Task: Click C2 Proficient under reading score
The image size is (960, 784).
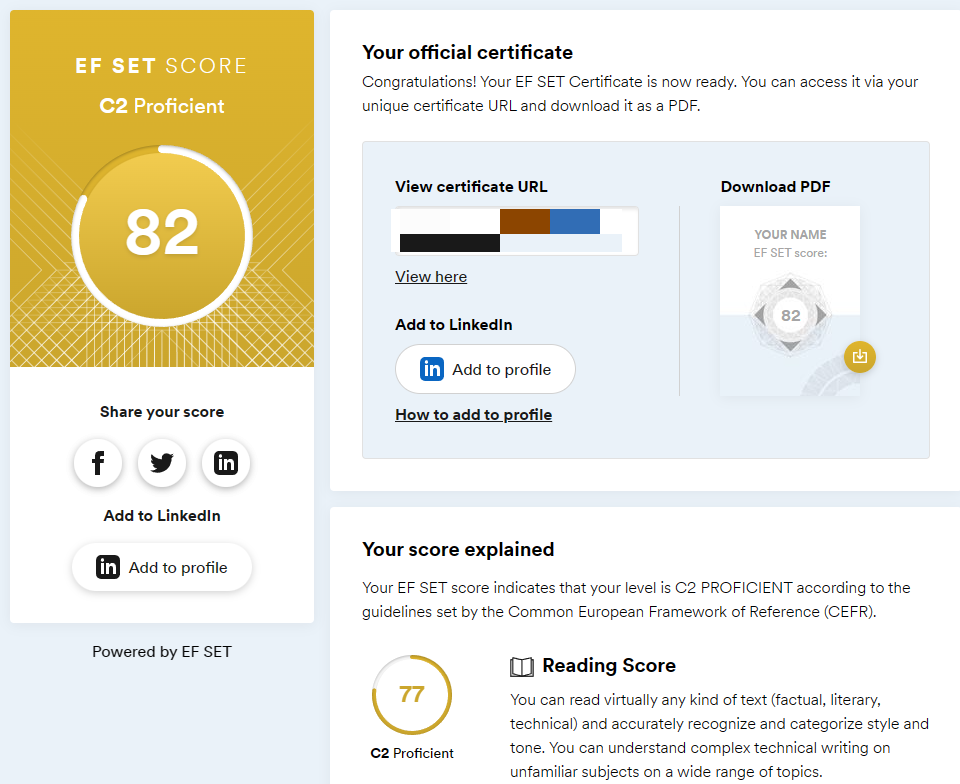Action: pyautogui.click(x=412, y=753)
